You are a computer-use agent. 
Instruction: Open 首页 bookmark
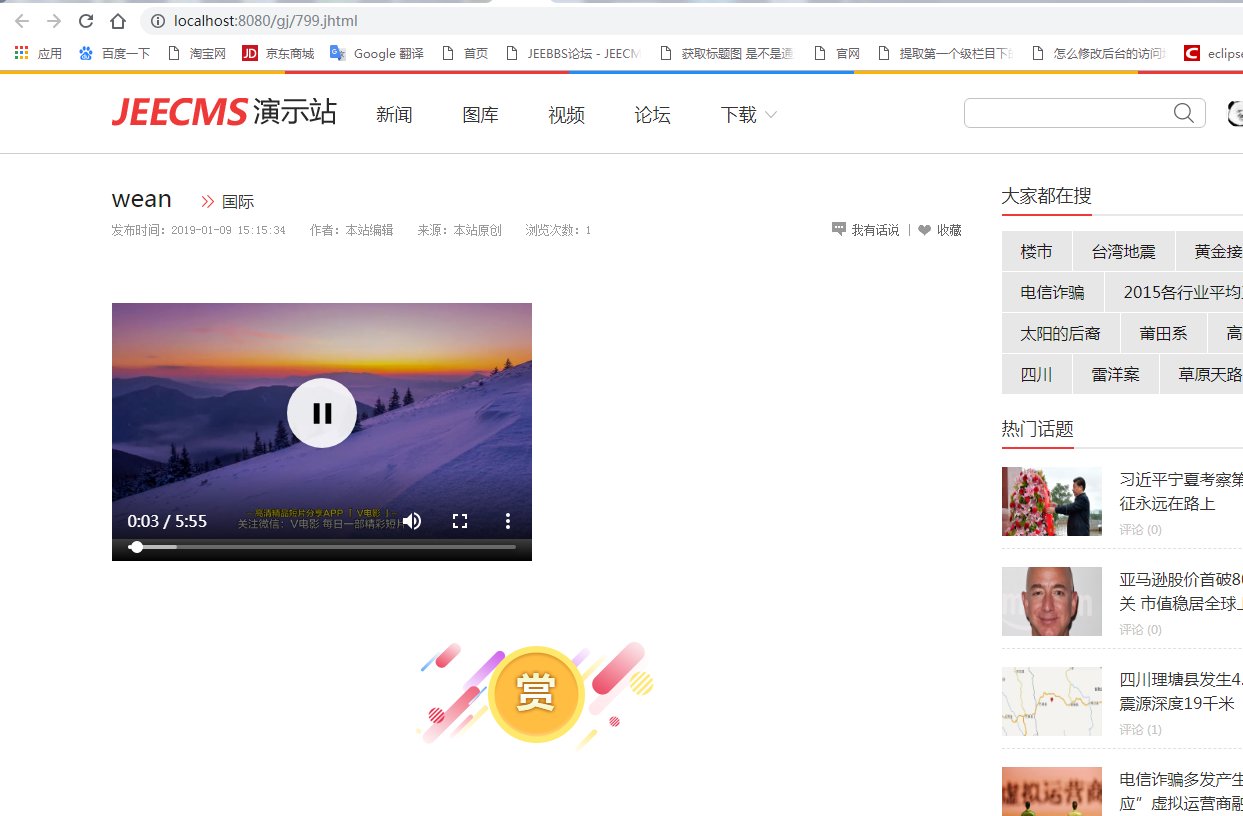click(464, 53)
